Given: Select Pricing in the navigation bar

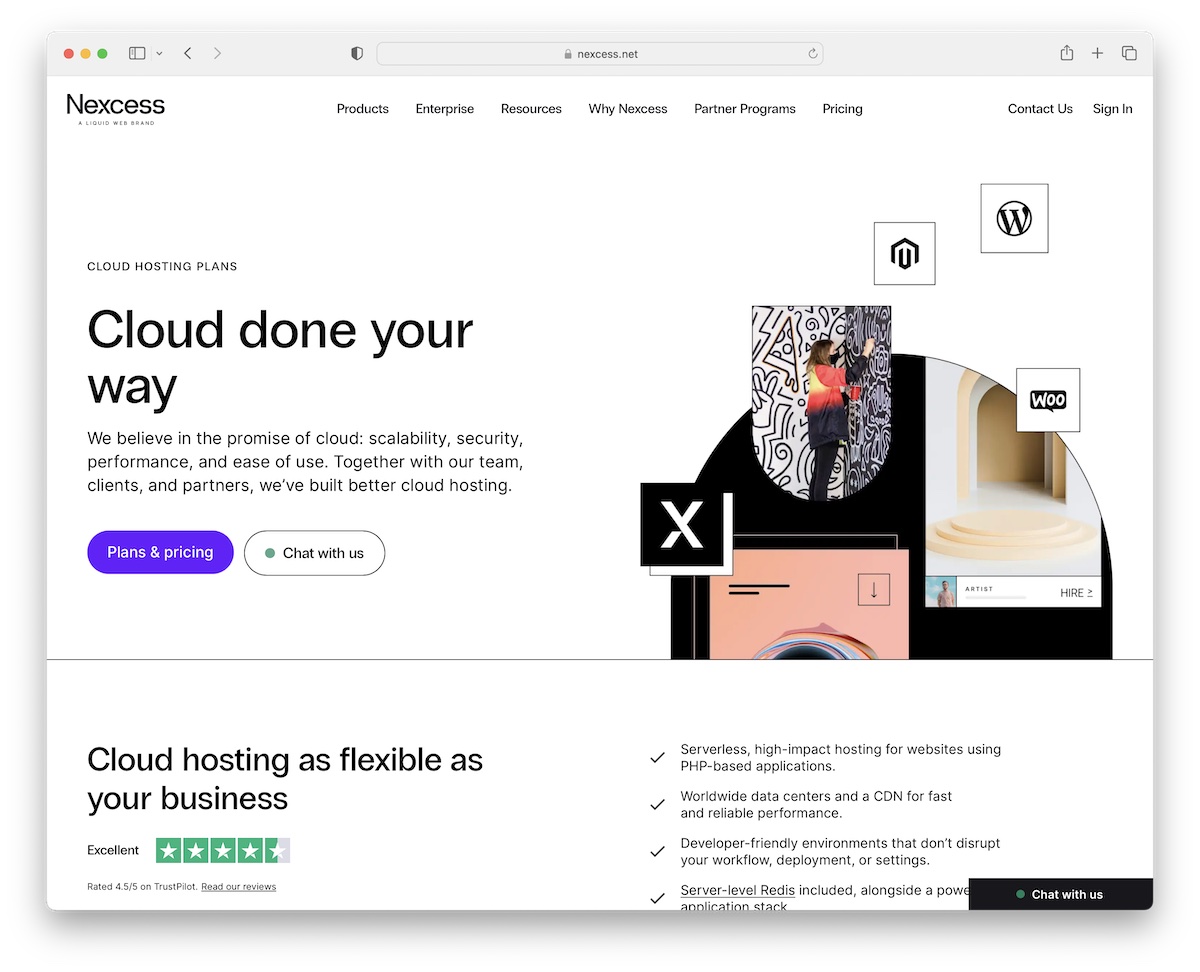Looking at the screenshot, I should 842,109.
